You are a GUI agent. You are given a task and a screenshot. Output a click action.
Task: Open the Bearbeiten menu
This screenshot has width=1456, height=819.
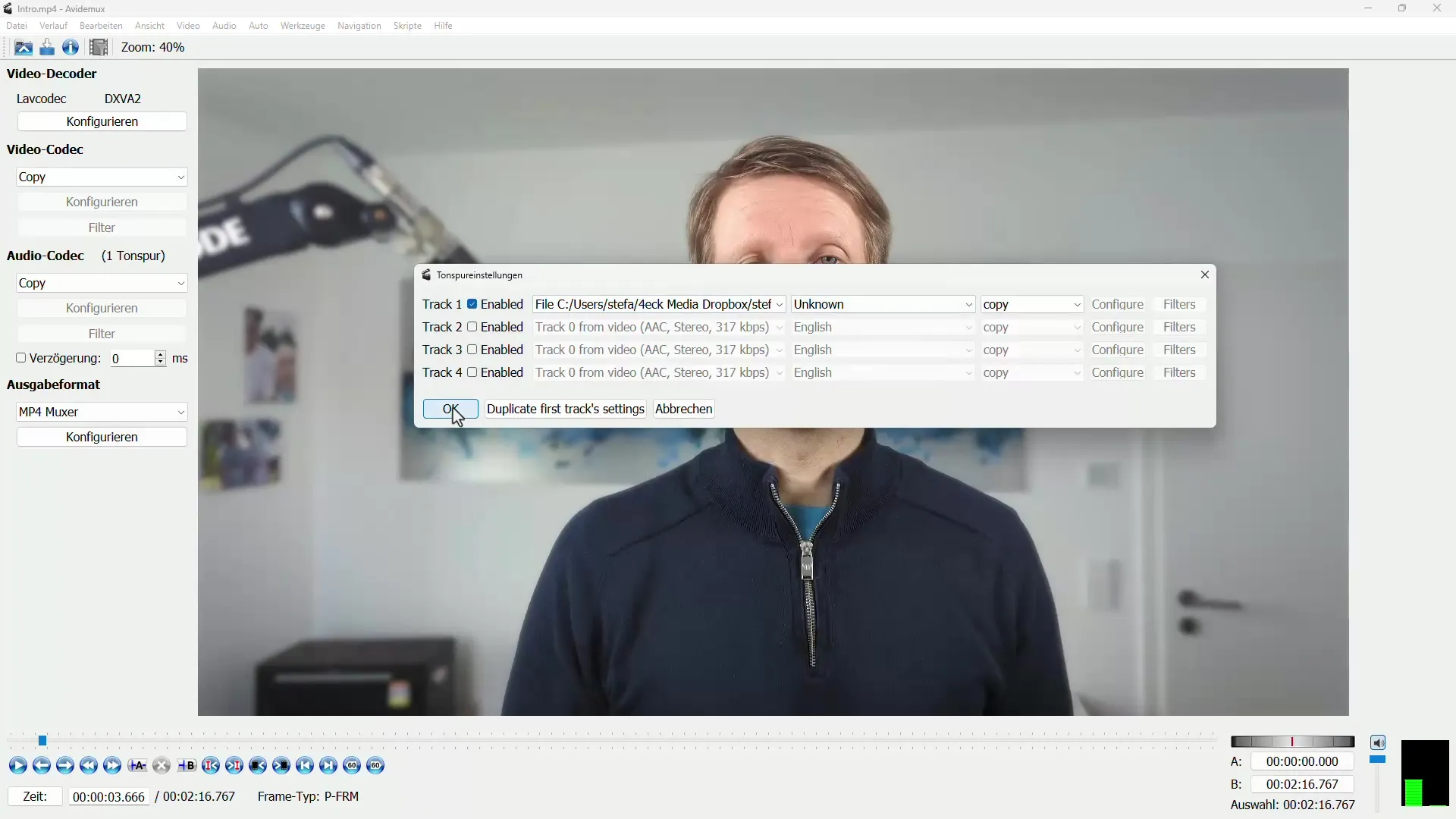point(101,26)
